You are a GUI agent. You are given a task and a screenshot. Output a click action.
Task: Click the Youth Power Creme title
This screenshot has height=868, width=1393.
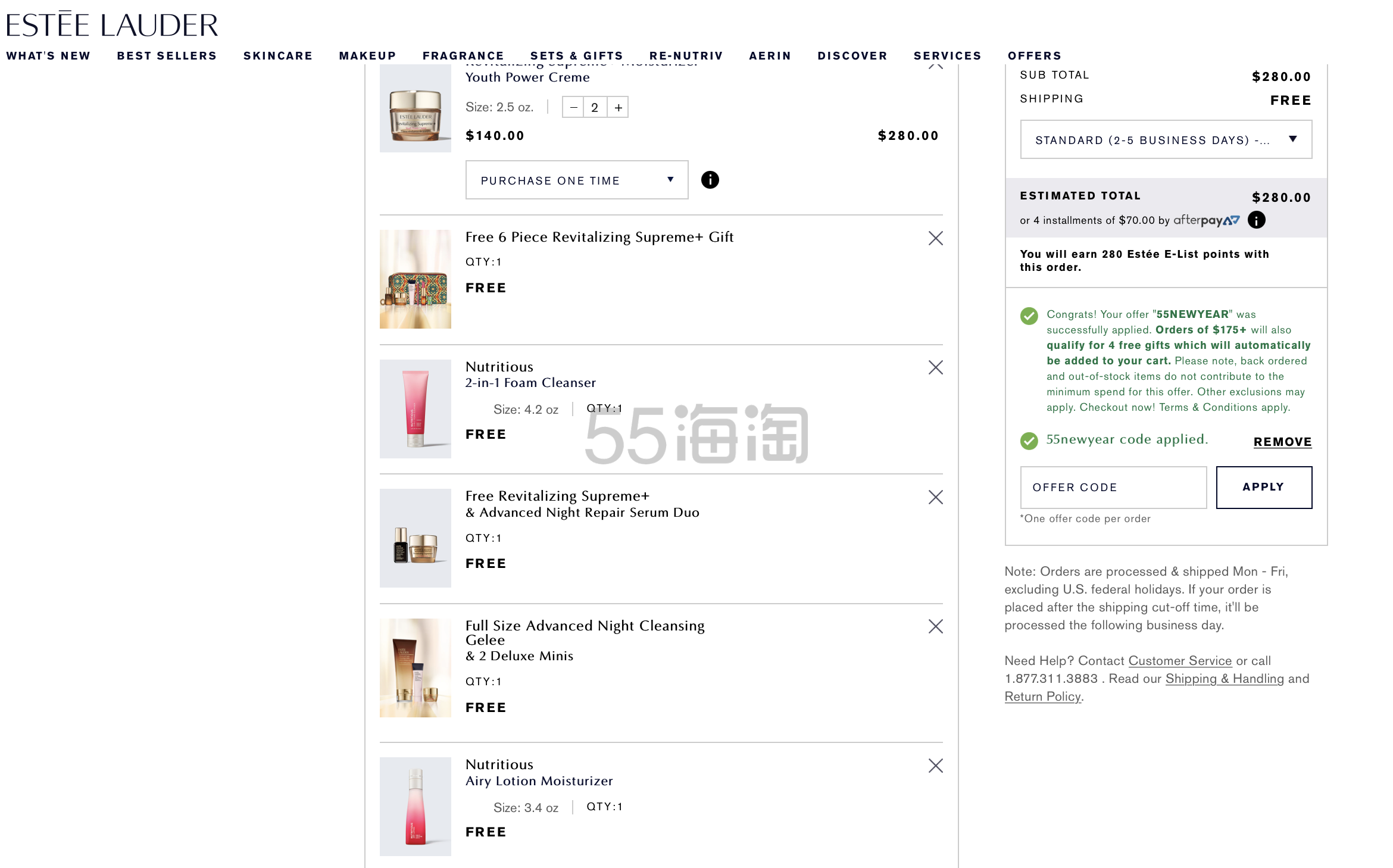527,77
